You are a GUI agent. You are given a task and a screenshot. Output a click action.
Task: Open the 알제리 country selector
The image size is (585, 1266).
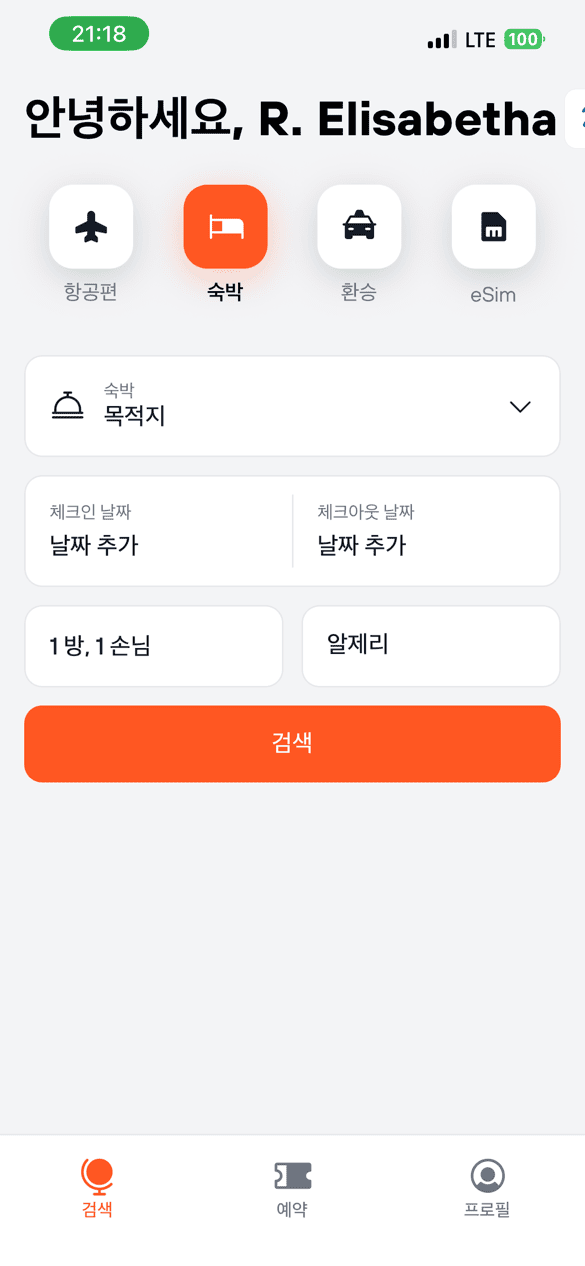[430, 646]
